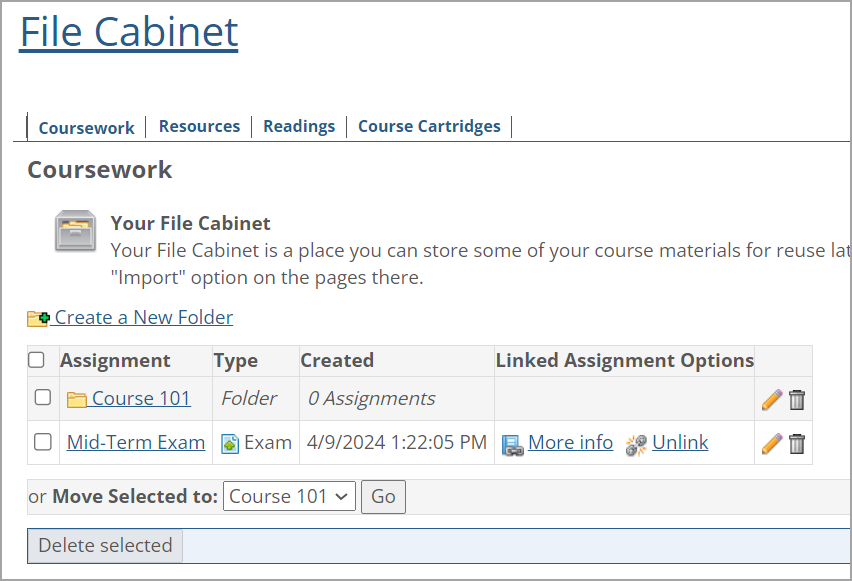Check the Course 101 row checkbox

click(x=43, y=397)
